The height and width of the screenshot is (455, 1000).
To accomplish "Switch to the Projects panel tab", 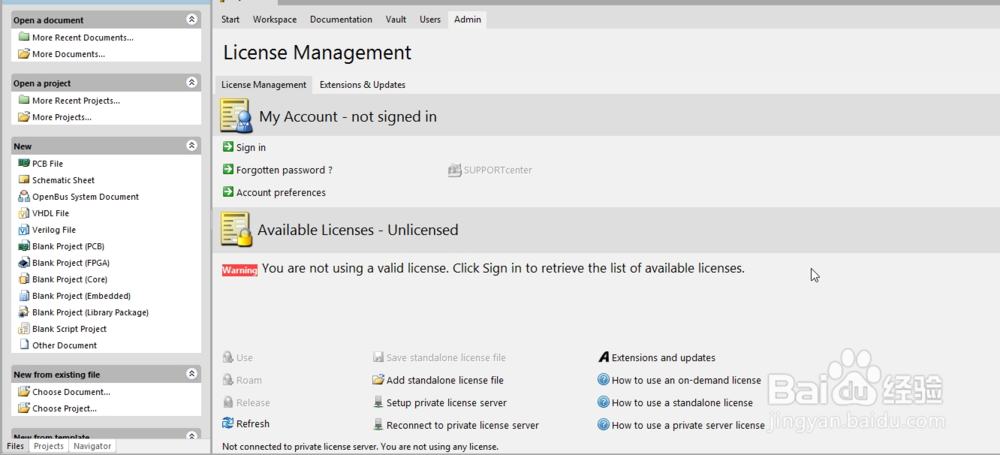I will [x=48, y=446].
